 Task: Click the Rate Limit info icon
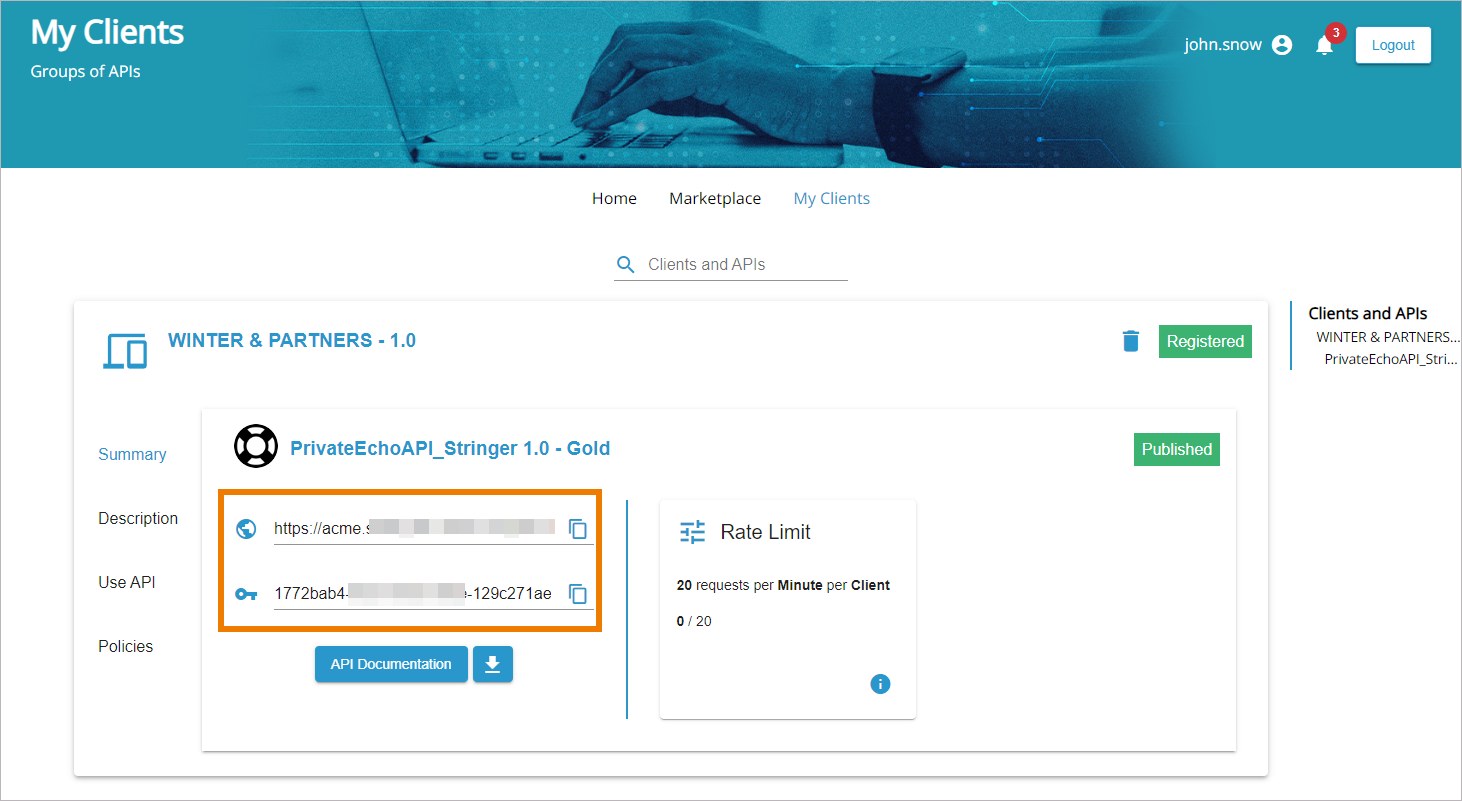(880, 684)
